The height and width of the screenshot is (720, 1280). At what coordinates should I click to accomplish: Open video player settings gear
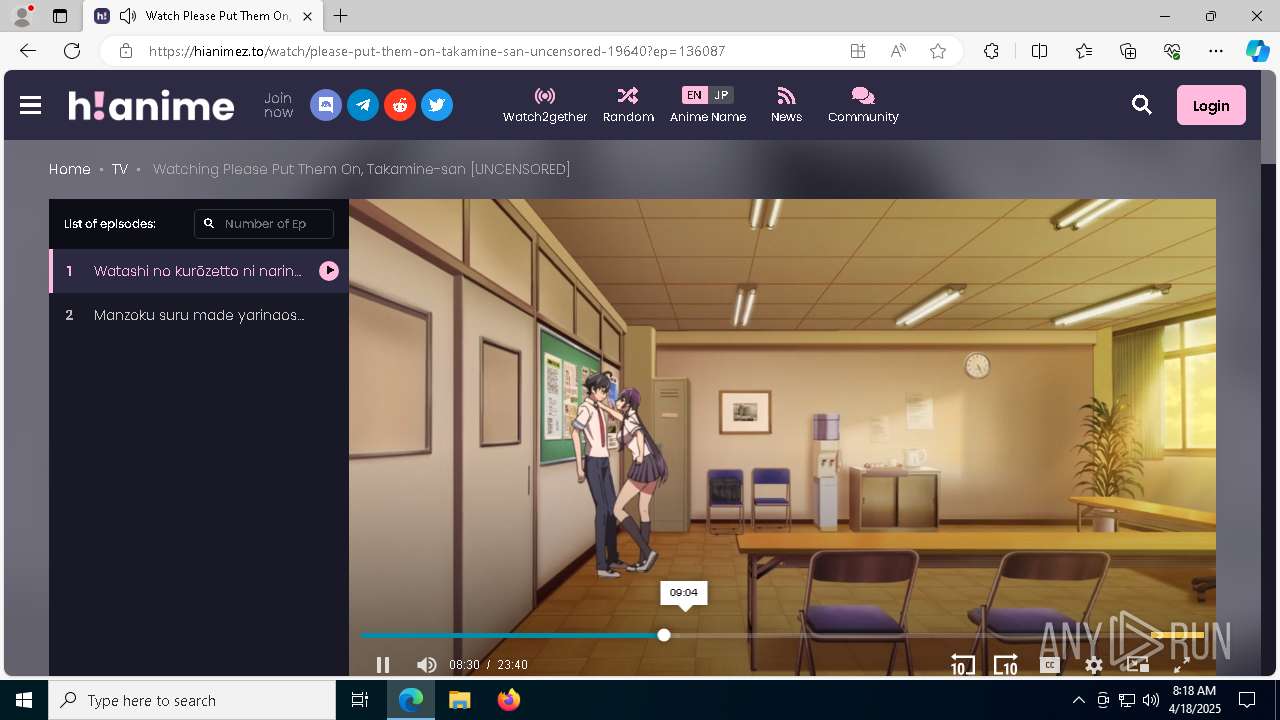click(1094, 665)
